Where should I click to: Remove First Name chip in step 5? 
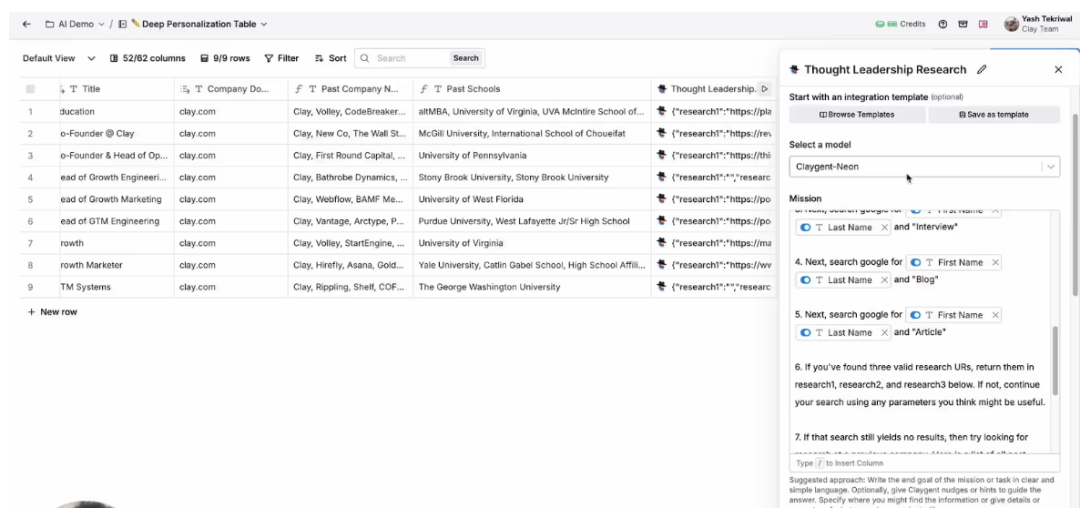point(995,315)
